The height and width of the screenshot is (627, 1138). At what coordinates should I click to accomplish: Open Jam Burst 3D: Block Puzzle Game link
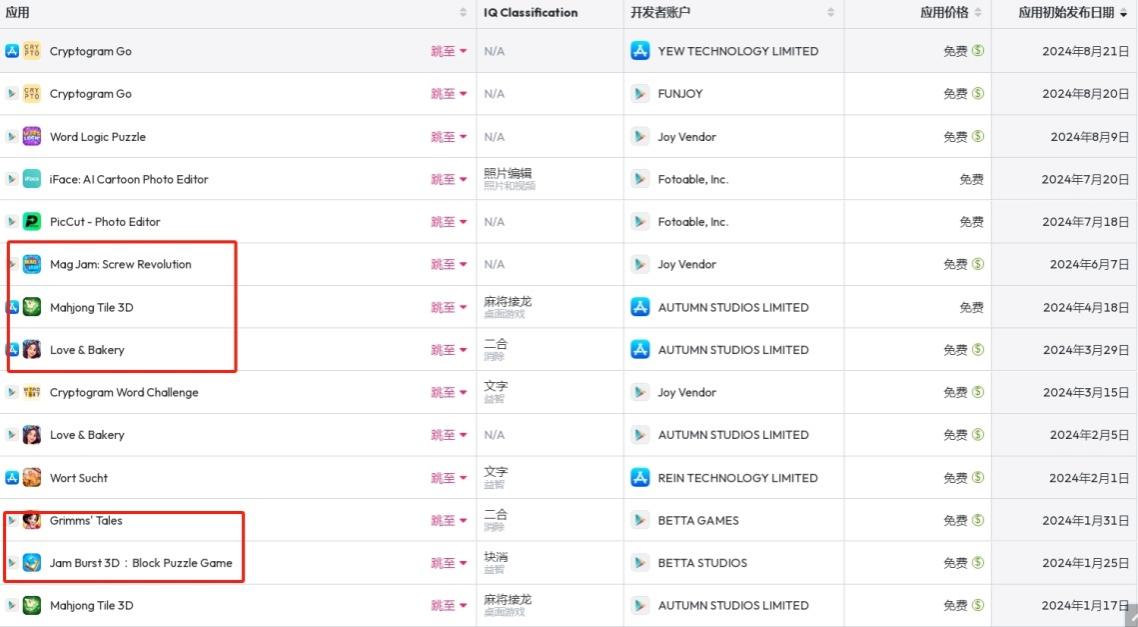141,562
